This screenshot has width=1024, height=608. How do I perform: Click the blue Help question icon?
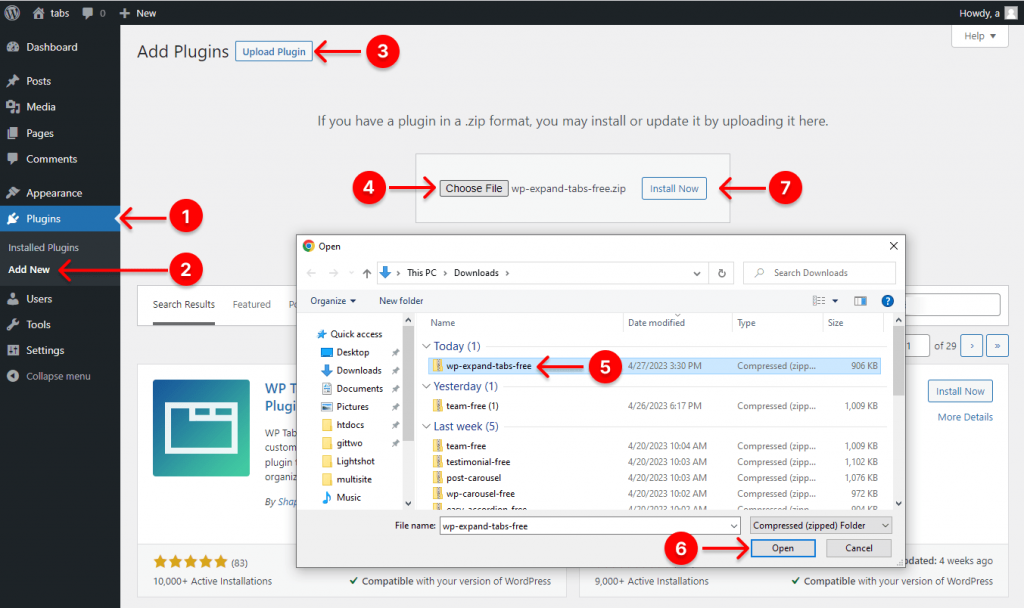[887, 300]
